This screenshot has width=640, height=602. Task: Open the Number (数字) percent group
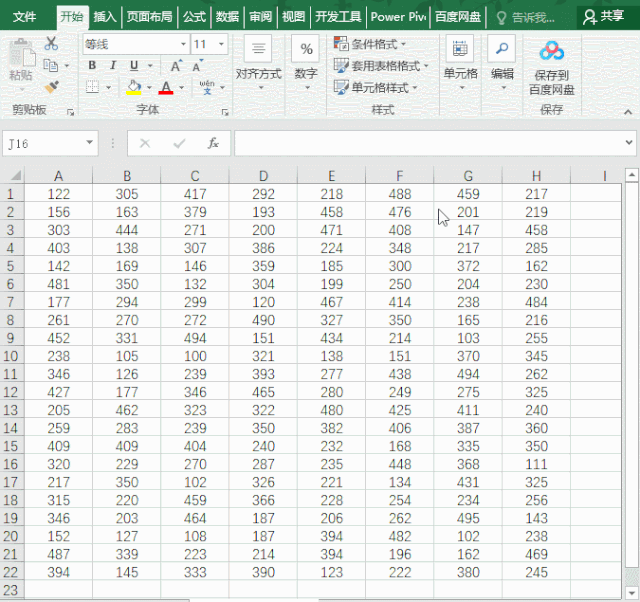[306, 63]
